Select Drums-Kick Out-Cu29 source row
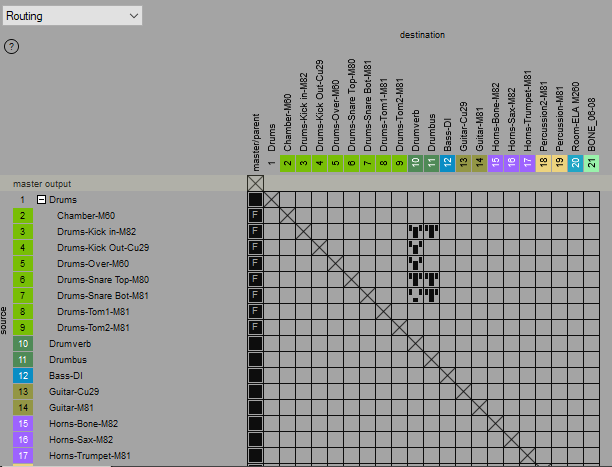This screenshot has width=612, height=467. click(x=103, y=248)
